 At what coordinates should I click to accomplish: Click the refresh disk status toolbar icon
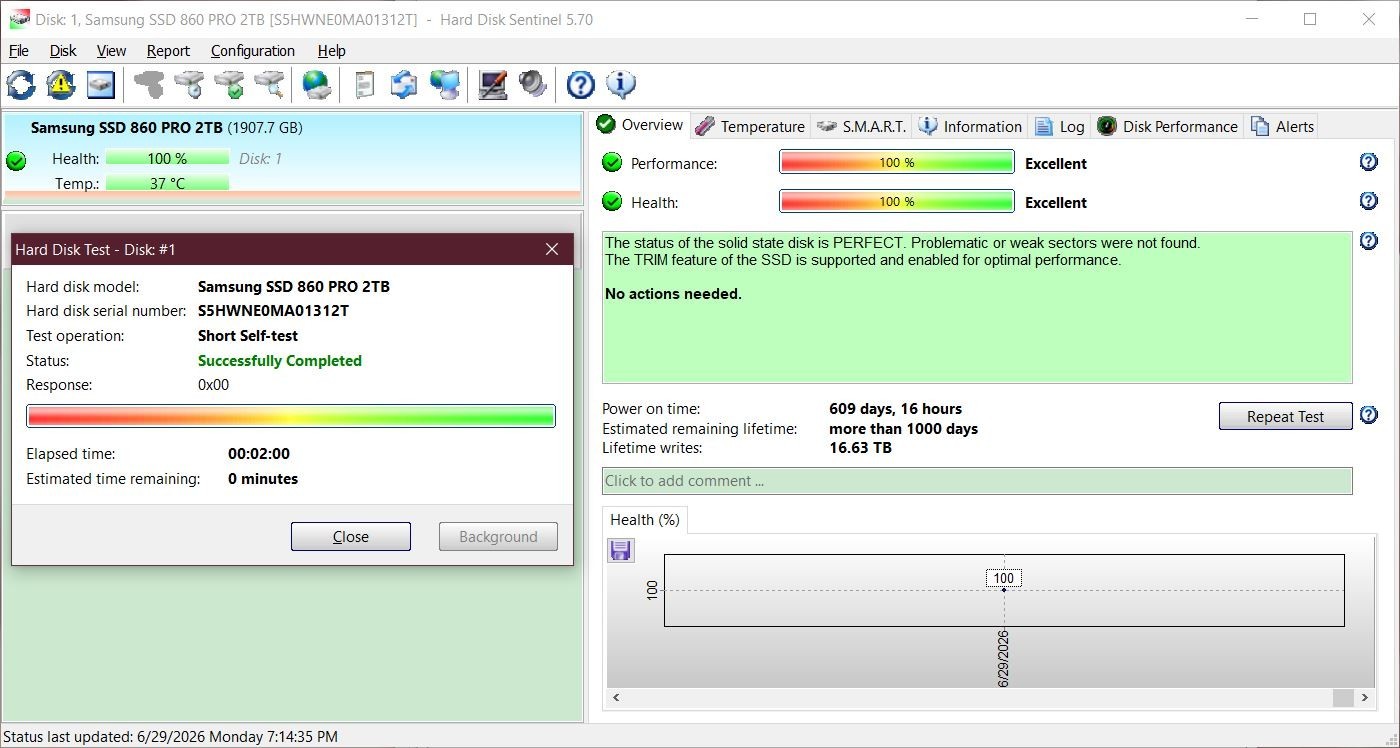click(x=21, y=85)
